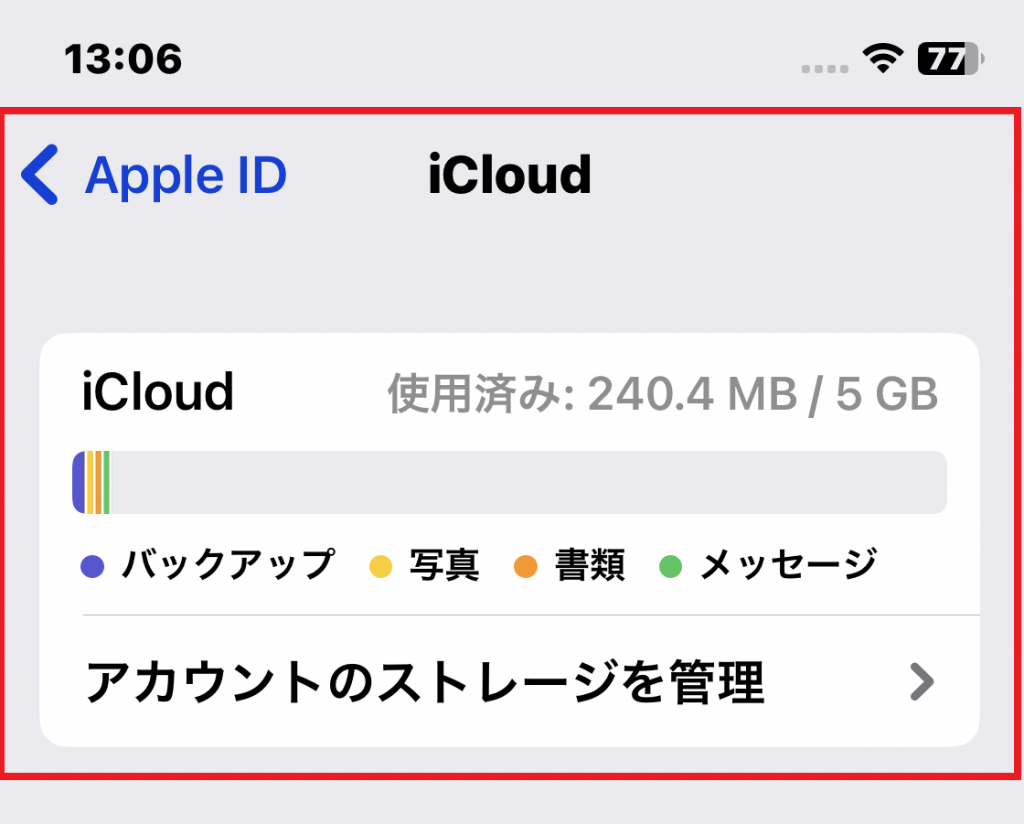This screenshot has height=824, width=1024.
Task: Tap the iCloud label in storage card
Action: click(x=157, y=392)
